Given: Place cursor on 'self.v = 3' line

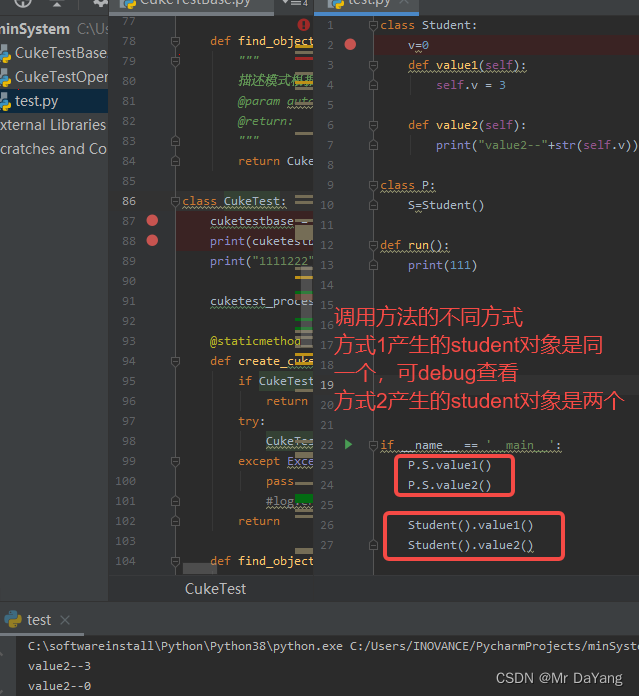Looking at the screenshot, I should click(x=470, y=85).
